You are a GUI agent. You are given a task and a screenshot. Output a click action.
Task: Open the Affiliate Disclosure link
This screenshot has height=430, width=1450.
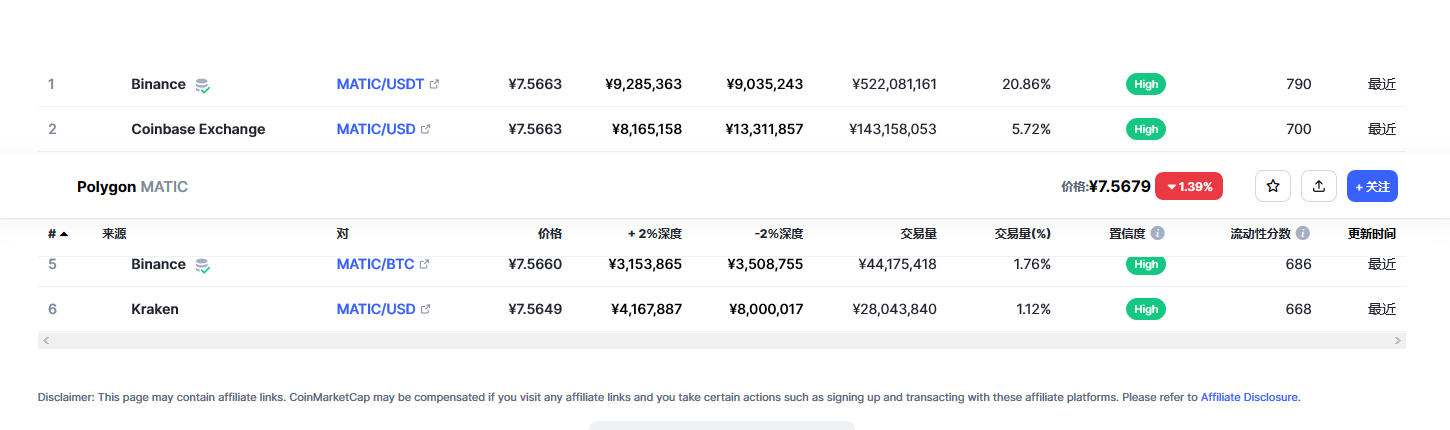pyautogui.click(x=1250, y=397)
